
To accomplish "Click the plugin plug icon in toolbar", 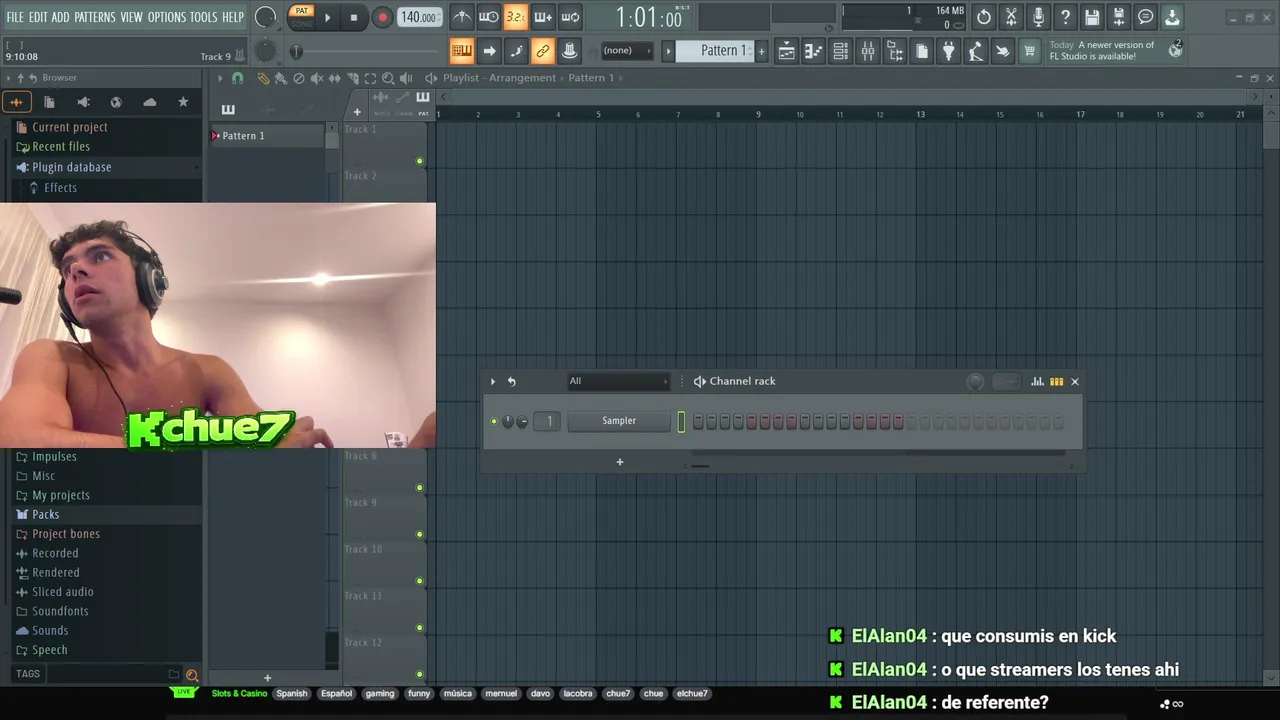I will point(948,51).
